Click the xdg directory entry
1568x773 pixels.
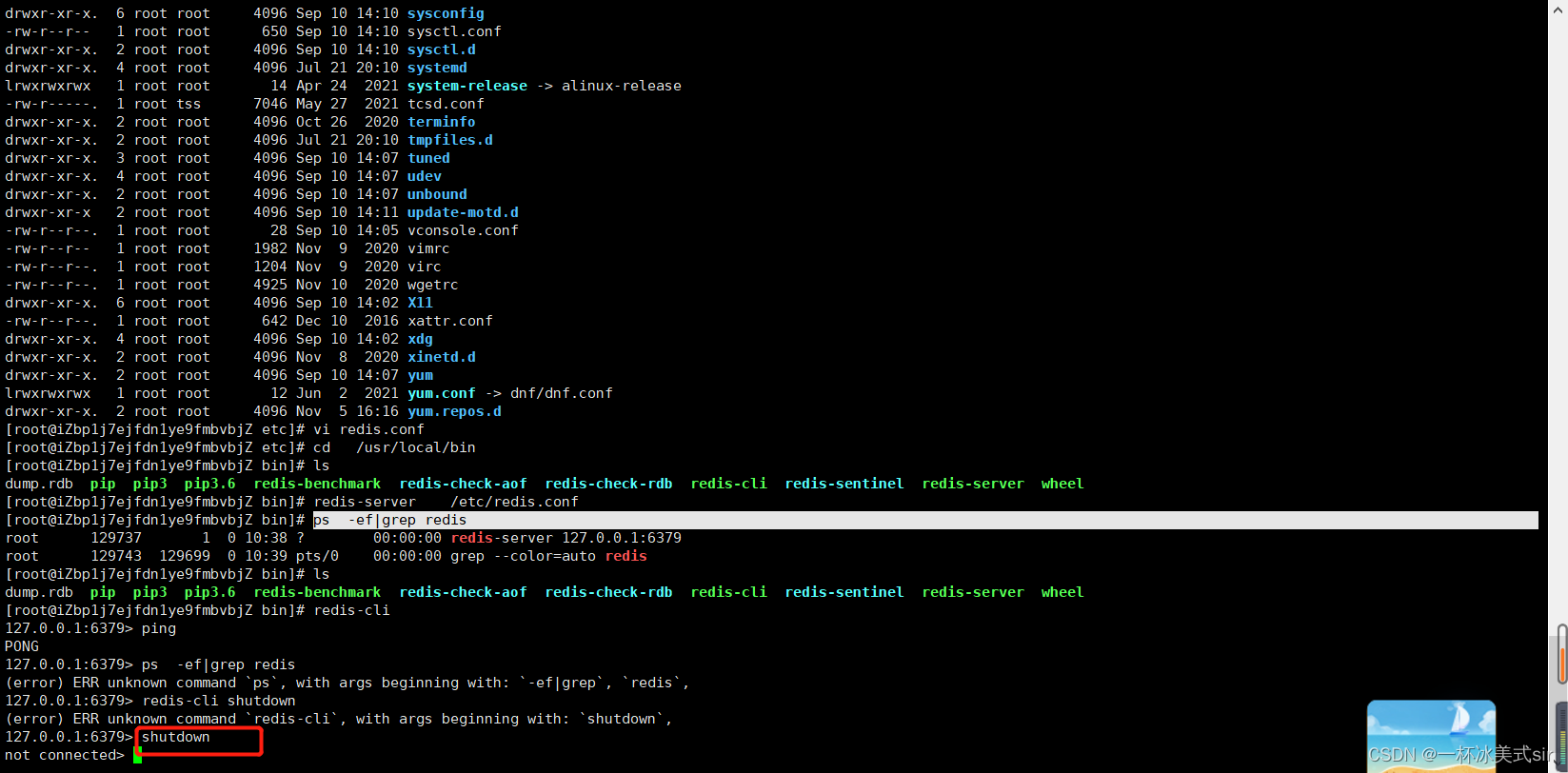[420, 339]
